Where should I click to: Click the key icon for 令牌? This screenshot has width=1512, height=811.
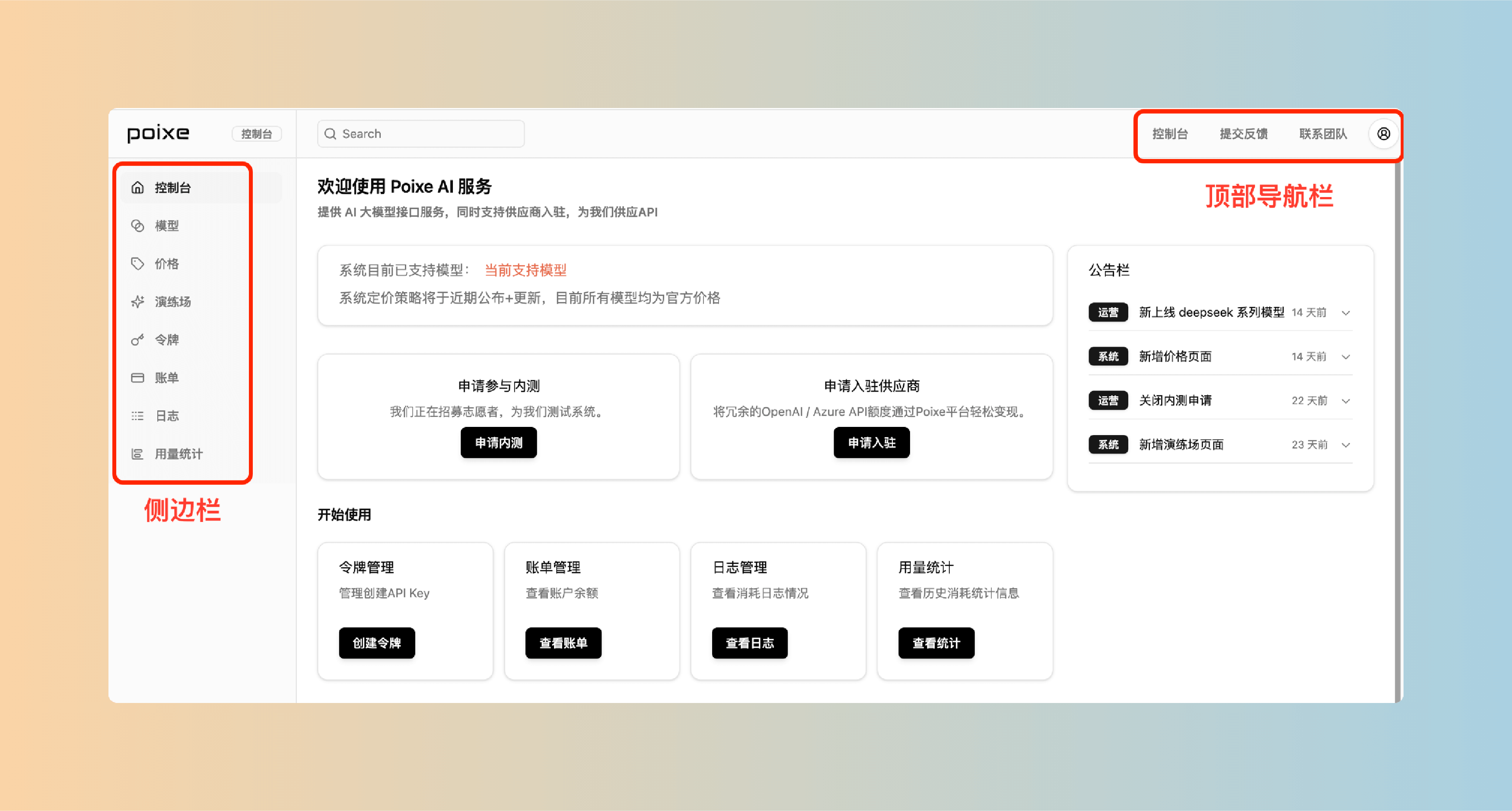[137, 340]
